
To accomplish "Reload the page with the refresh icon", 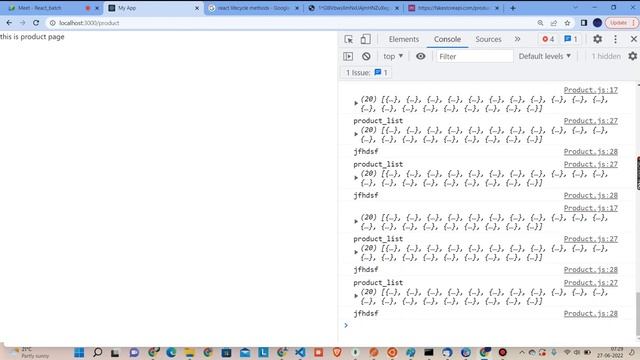I will tap(36, 23).
